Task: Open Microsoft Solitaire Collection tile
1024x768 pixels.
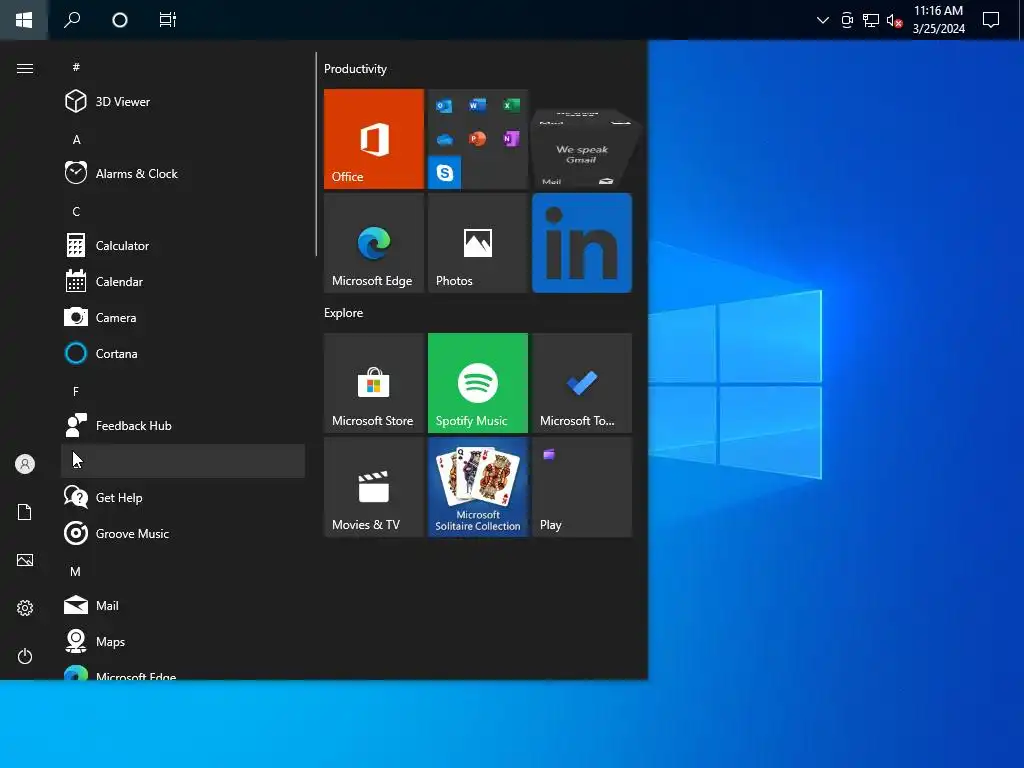Action: tap(477, 487)
